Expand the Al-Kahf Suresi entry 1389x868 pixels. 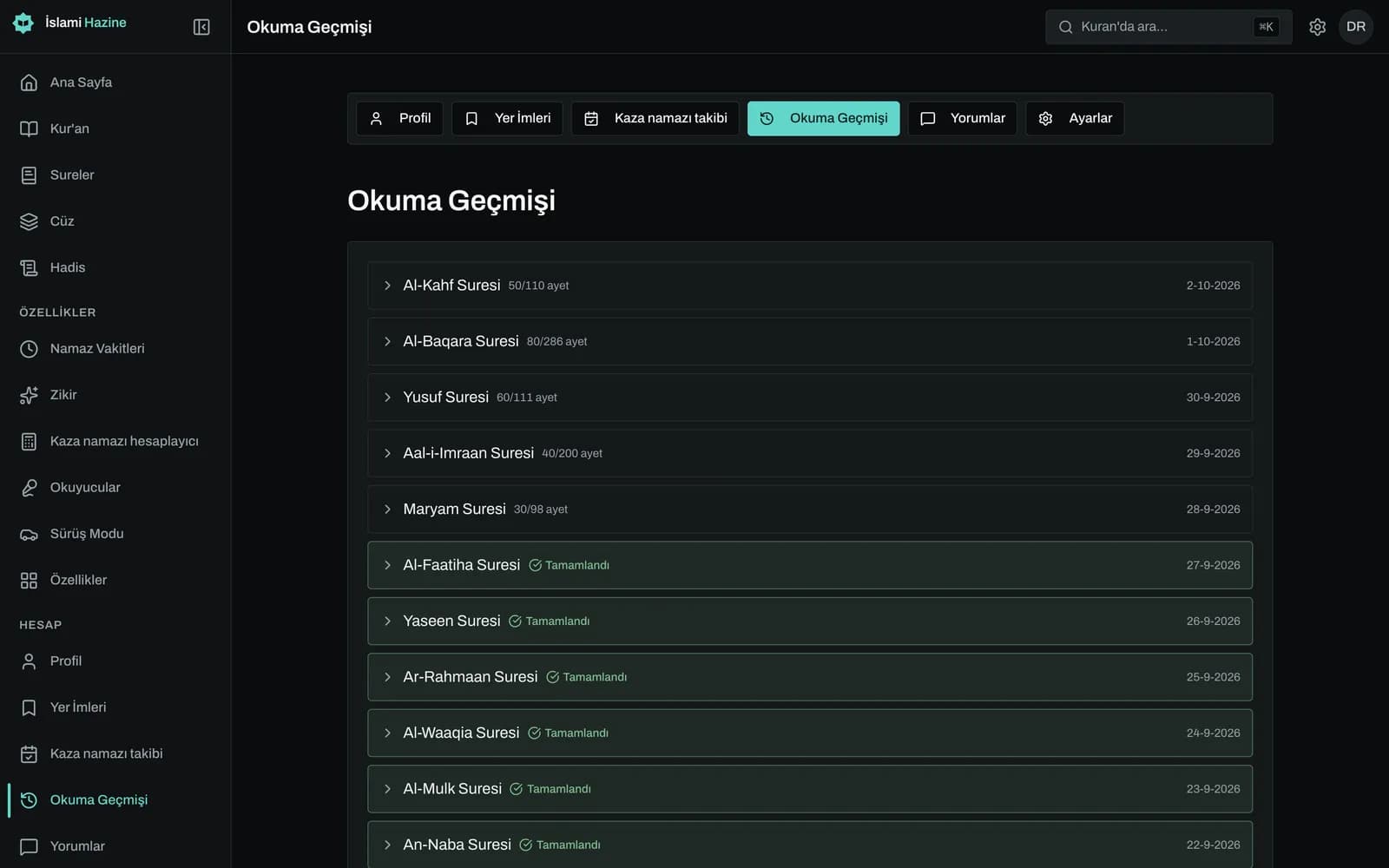(809, 286)
